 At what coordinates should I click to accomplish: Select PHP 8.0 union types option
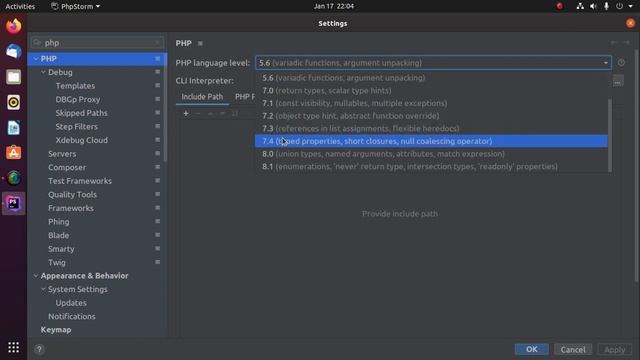[431, 153]
